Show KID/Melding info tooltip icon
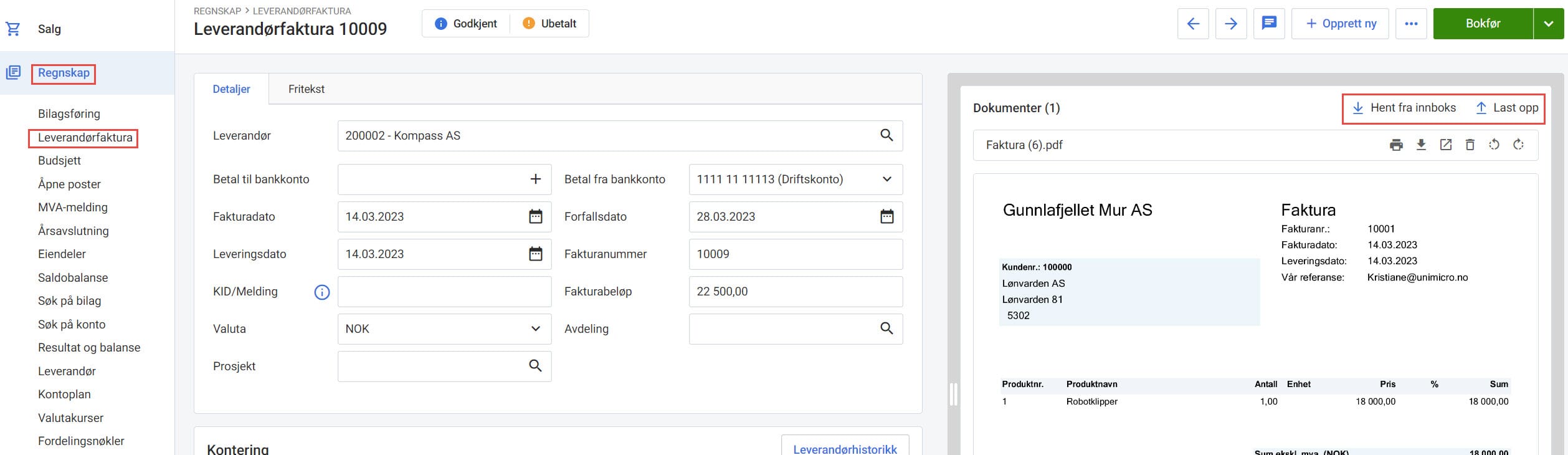1568x455 pixels. tap(321, 292)
